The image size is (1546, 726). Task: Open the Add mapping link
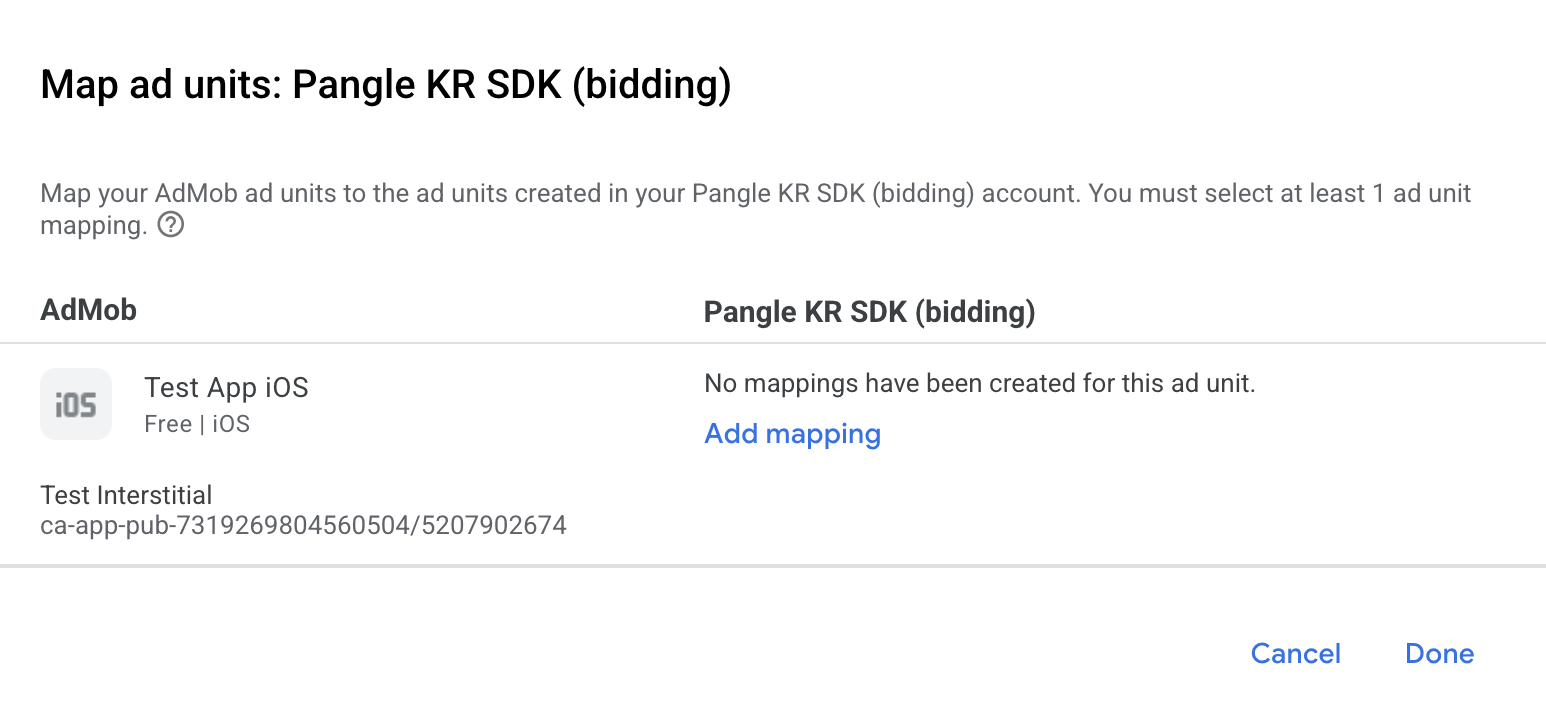point(792,434)
